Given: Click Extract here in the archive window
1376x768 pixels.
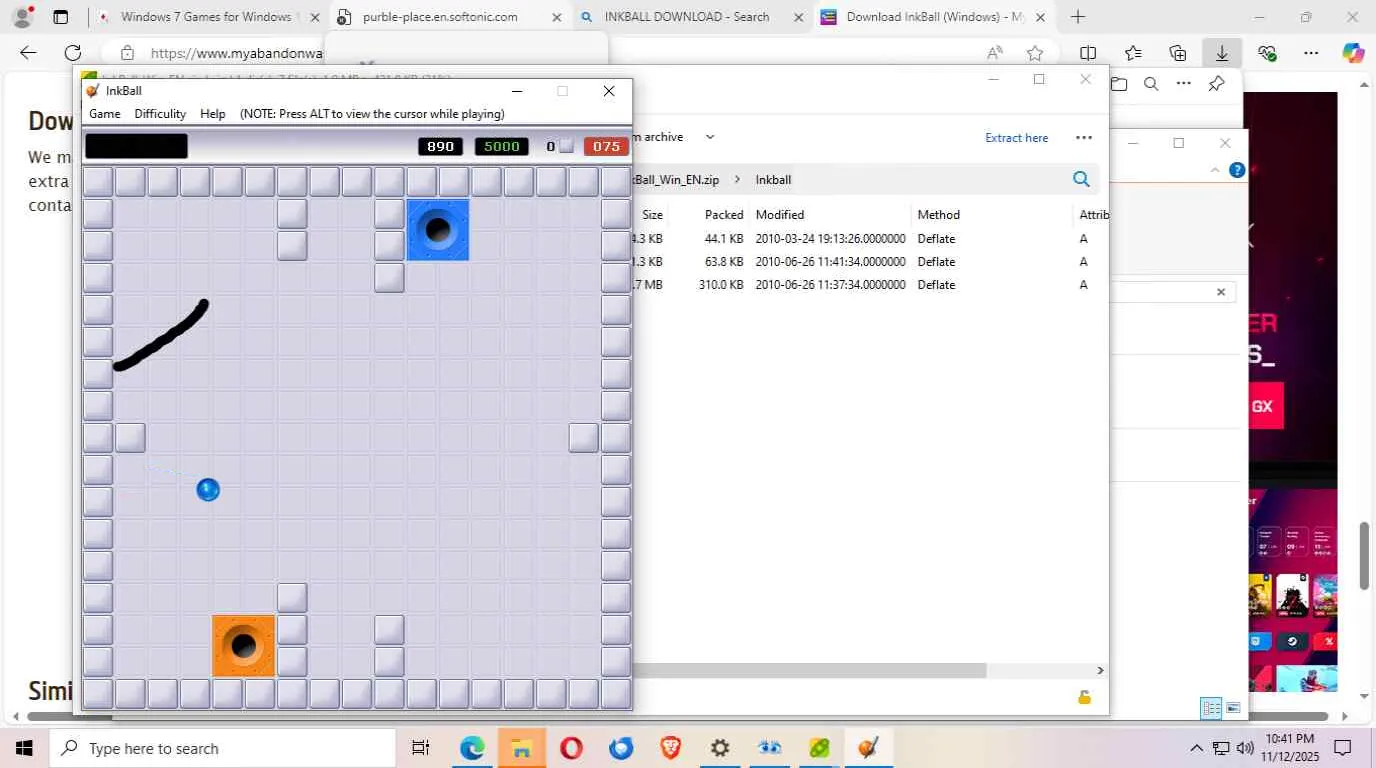Looking at the screenshot, I should [1017, 138].
